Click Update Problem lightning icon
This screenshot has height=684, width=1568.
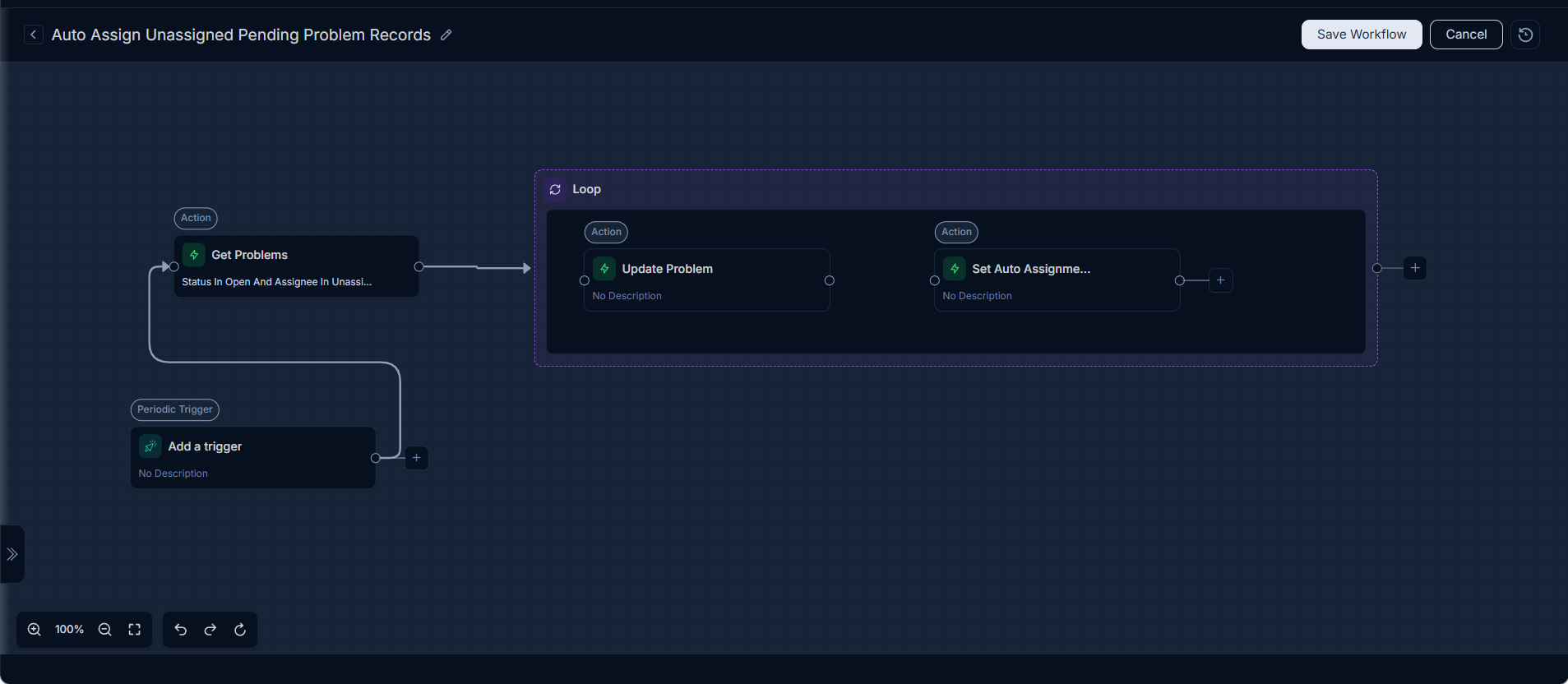pyautogui.click(x=604, y=269)
